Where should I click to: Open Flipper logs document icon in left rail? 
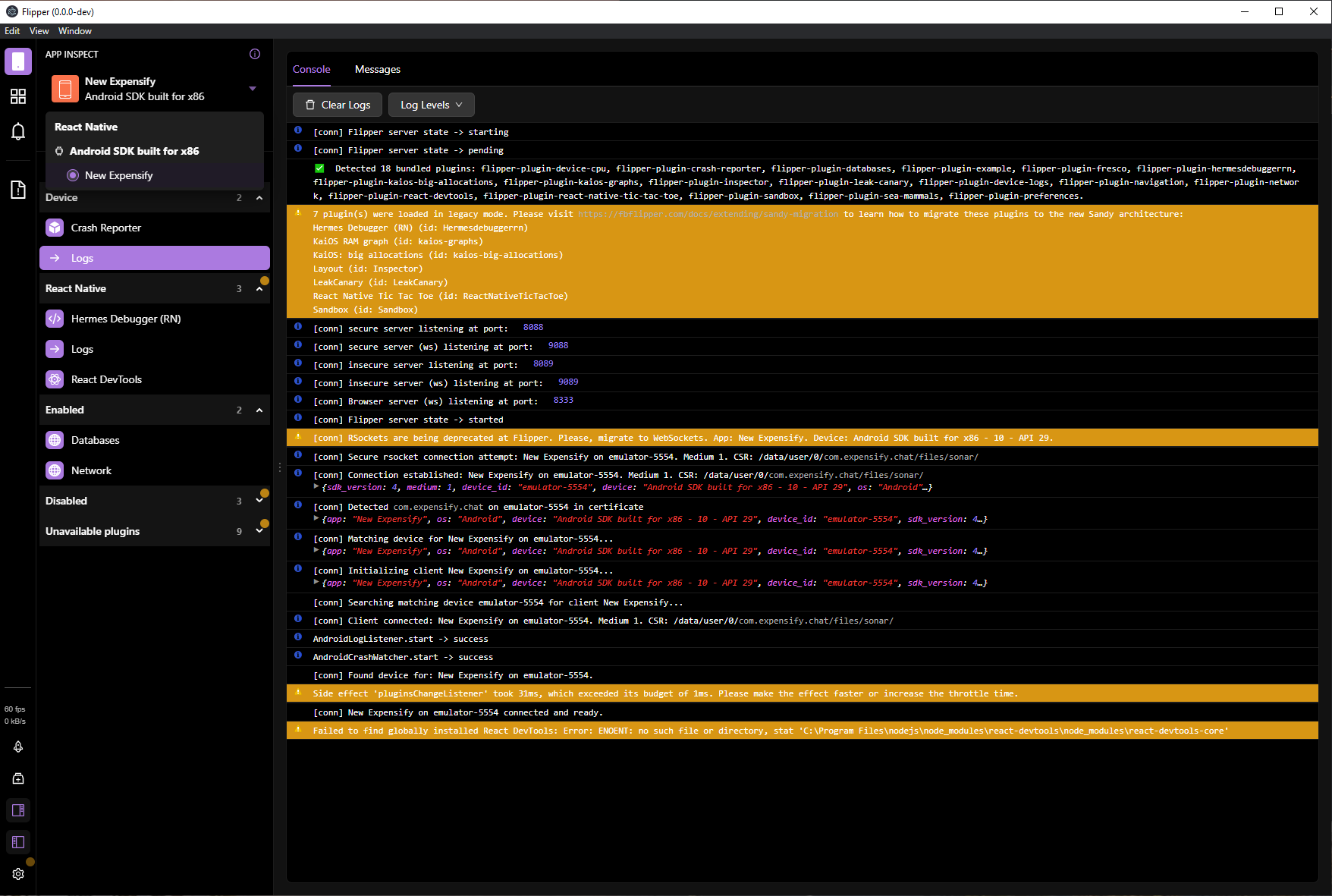(x=18, y=190)
